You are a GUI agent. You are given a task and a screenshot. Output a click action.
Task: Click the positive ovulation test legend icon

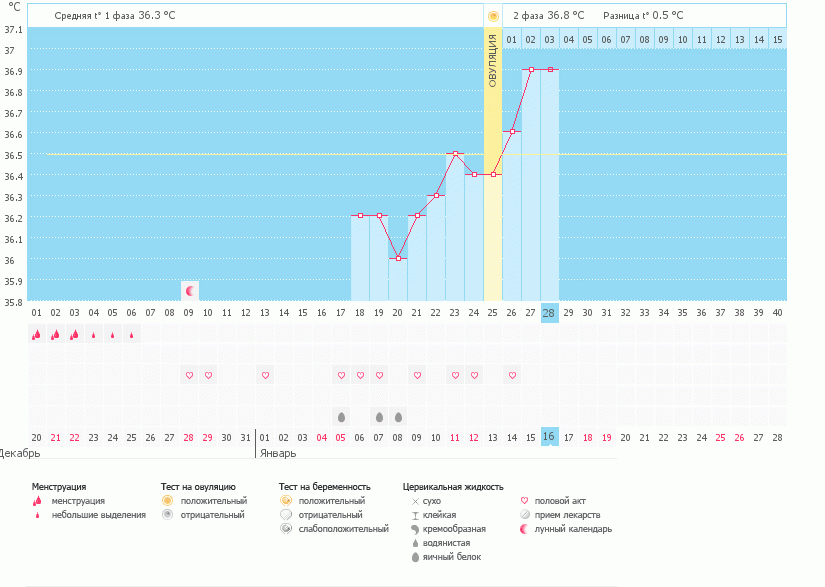pyautogui.click(x=168, y=500)
